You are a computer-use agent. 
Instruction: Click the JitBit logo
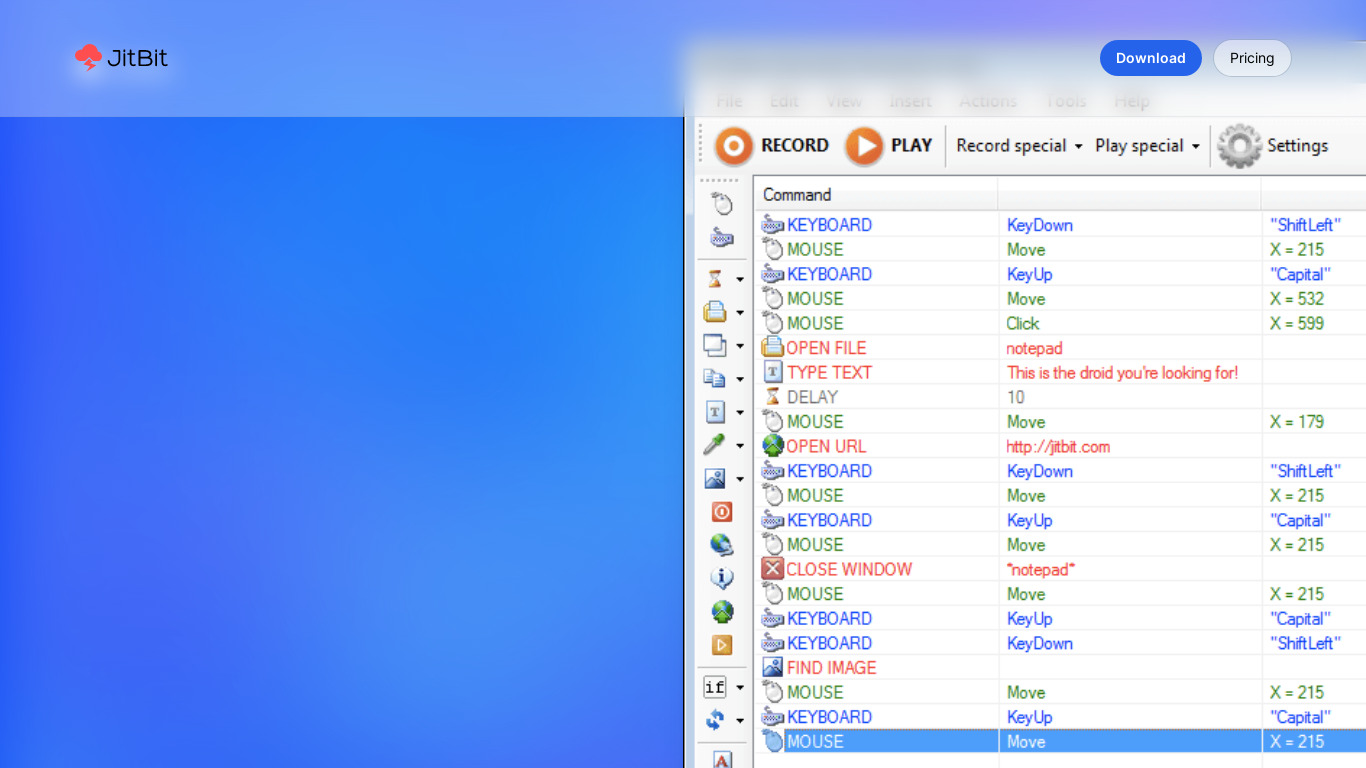121,58
